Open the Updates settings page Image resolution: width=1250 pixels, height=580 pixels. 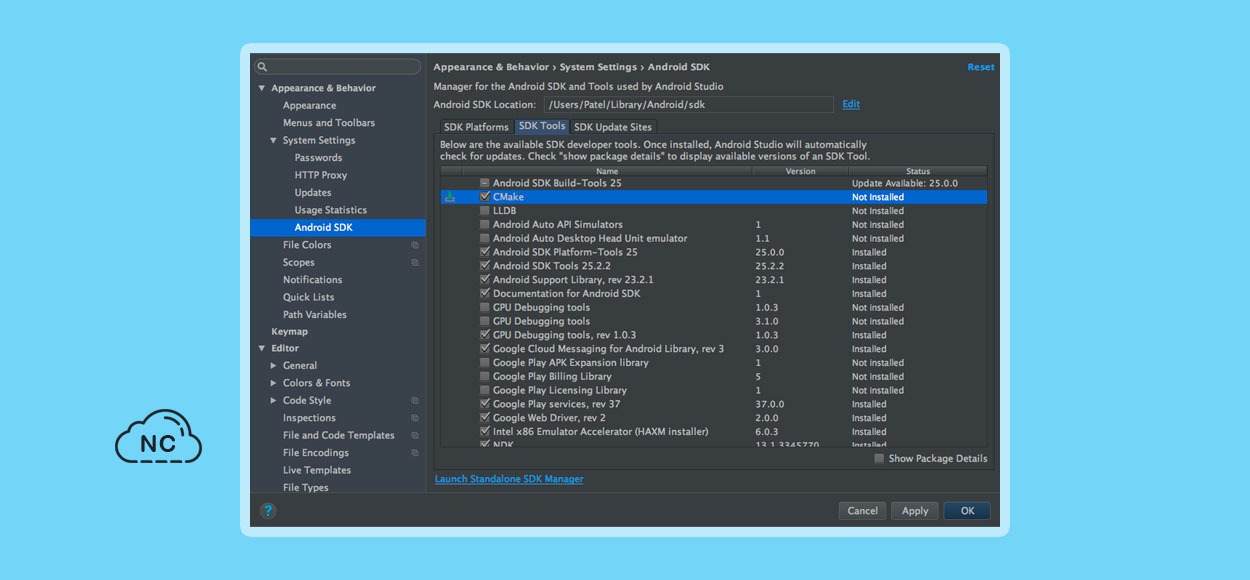click(313, 193)
